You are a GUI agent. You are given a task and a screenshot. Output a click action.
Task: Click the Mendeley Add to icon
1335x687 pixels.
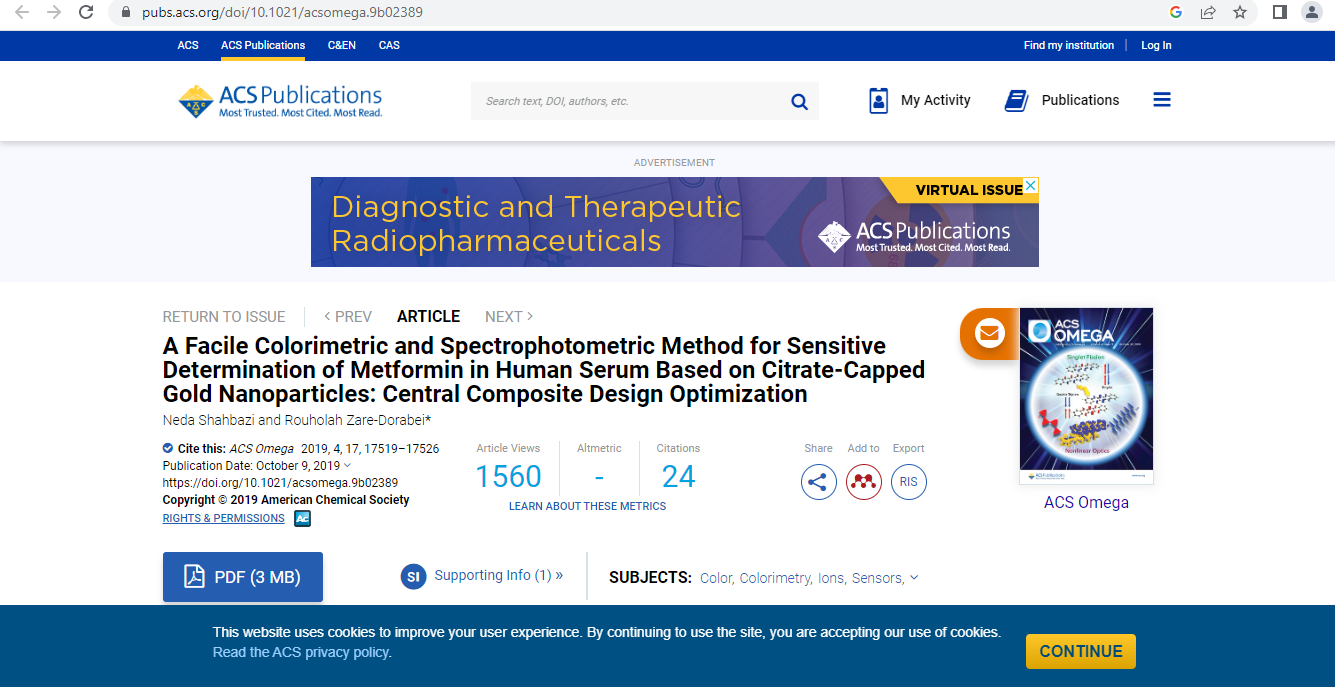click(x=864, y=482)
